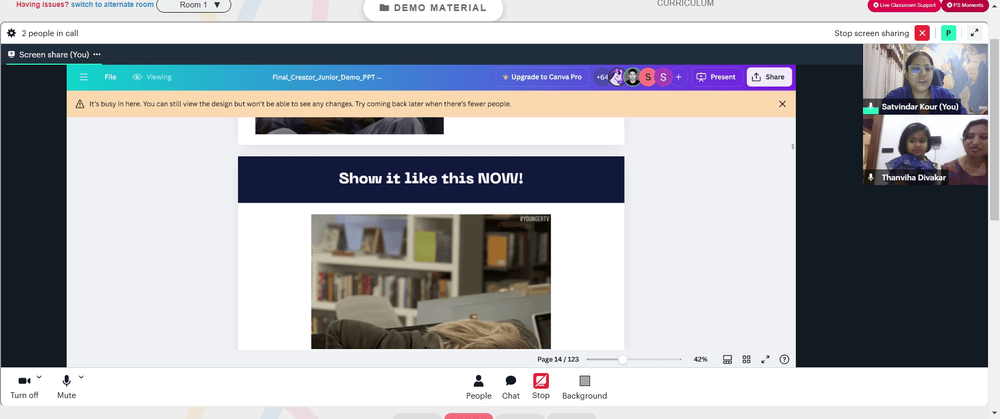The image size is (1000, 419).
Task: Open the Canva Share button
Action: (769, 77)
